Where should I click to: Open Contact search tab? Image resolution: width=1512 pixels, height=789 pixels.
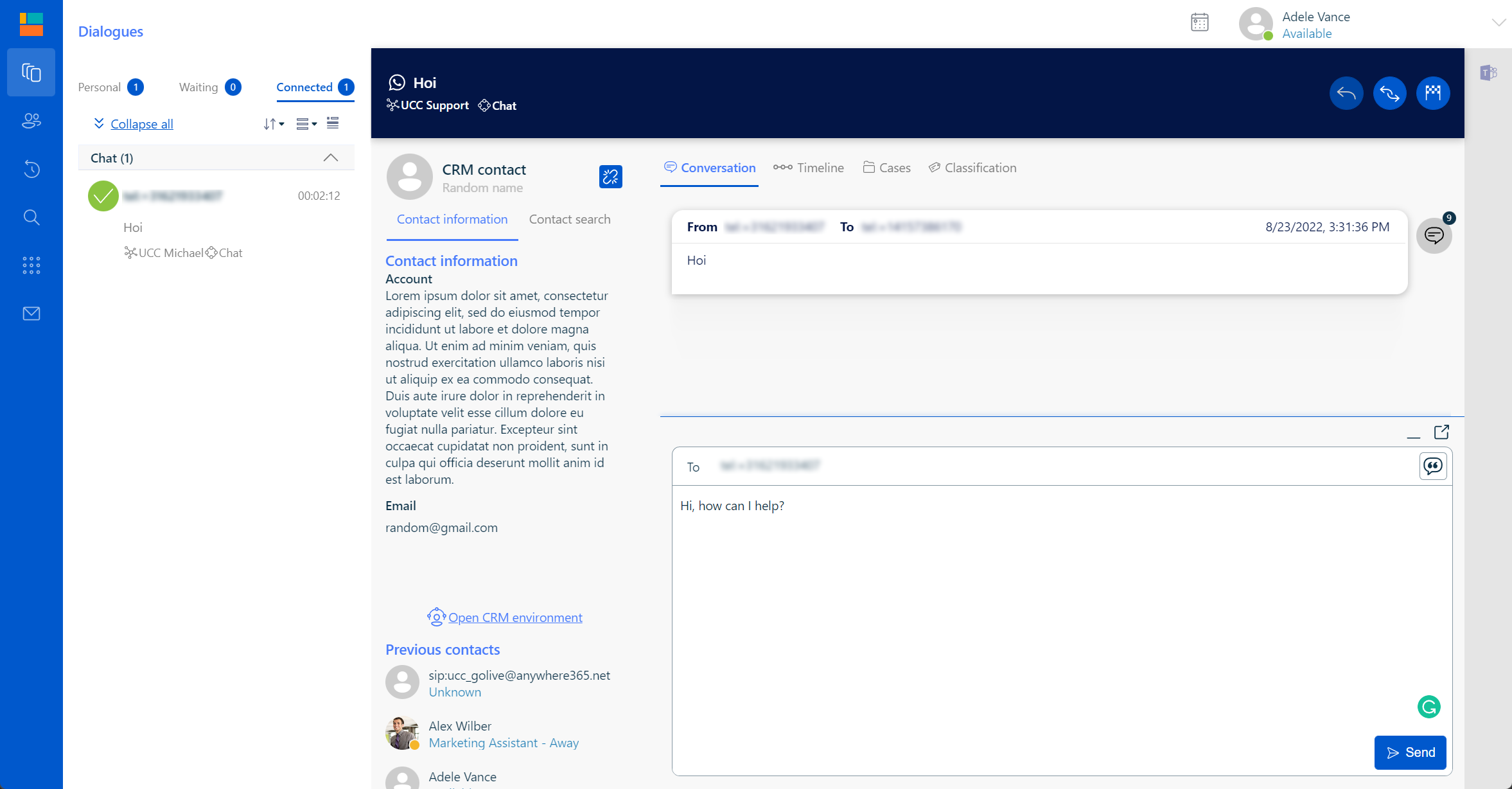pos(569,220)
